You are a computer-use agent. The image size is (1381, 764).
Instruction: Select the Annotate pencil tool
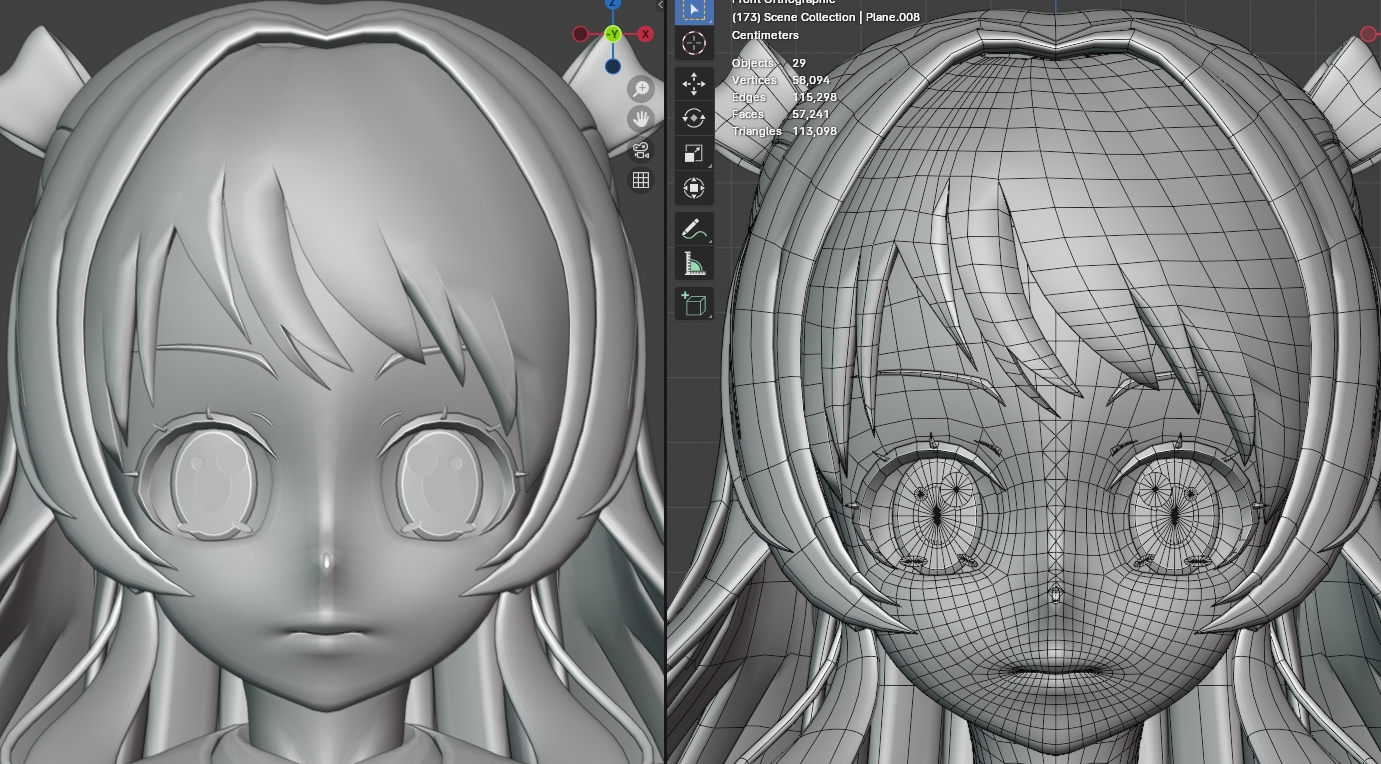694,229
